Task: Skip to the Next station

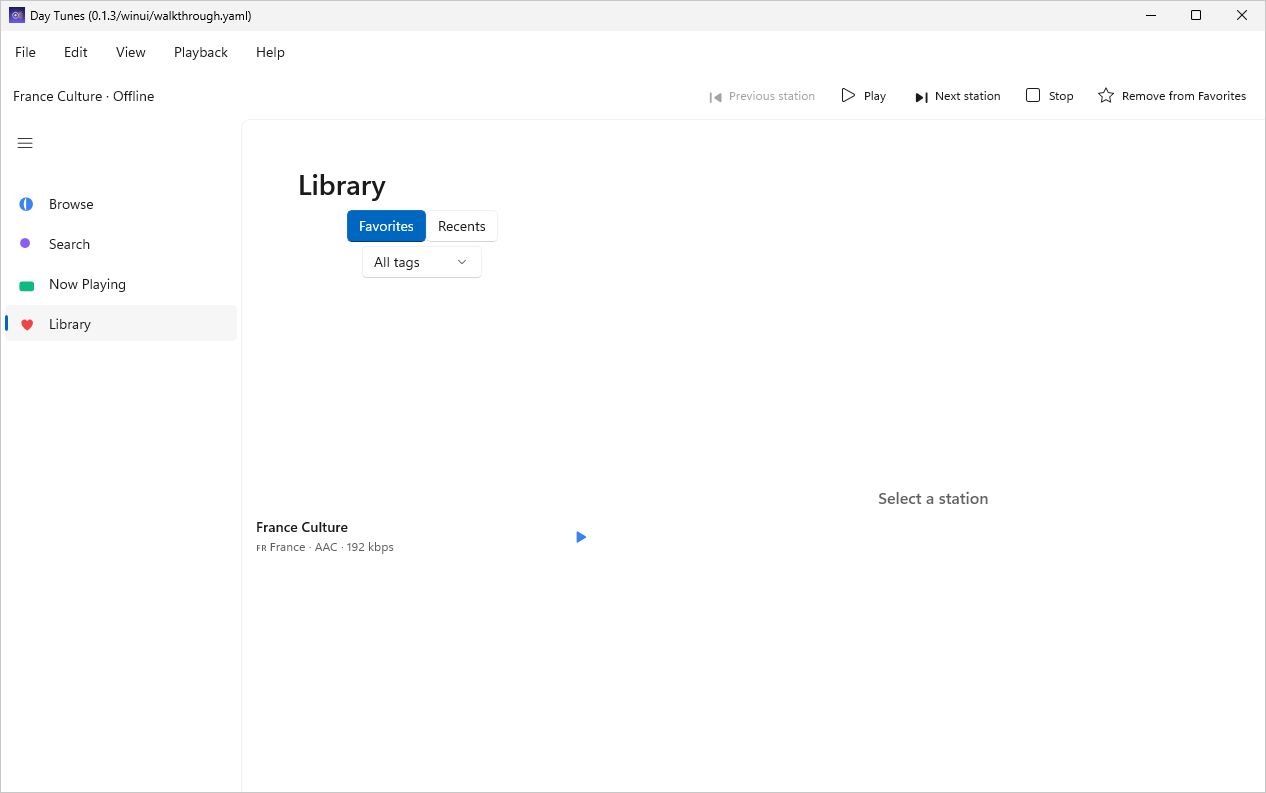Action: pyautogui.click(x=957, y=96)
